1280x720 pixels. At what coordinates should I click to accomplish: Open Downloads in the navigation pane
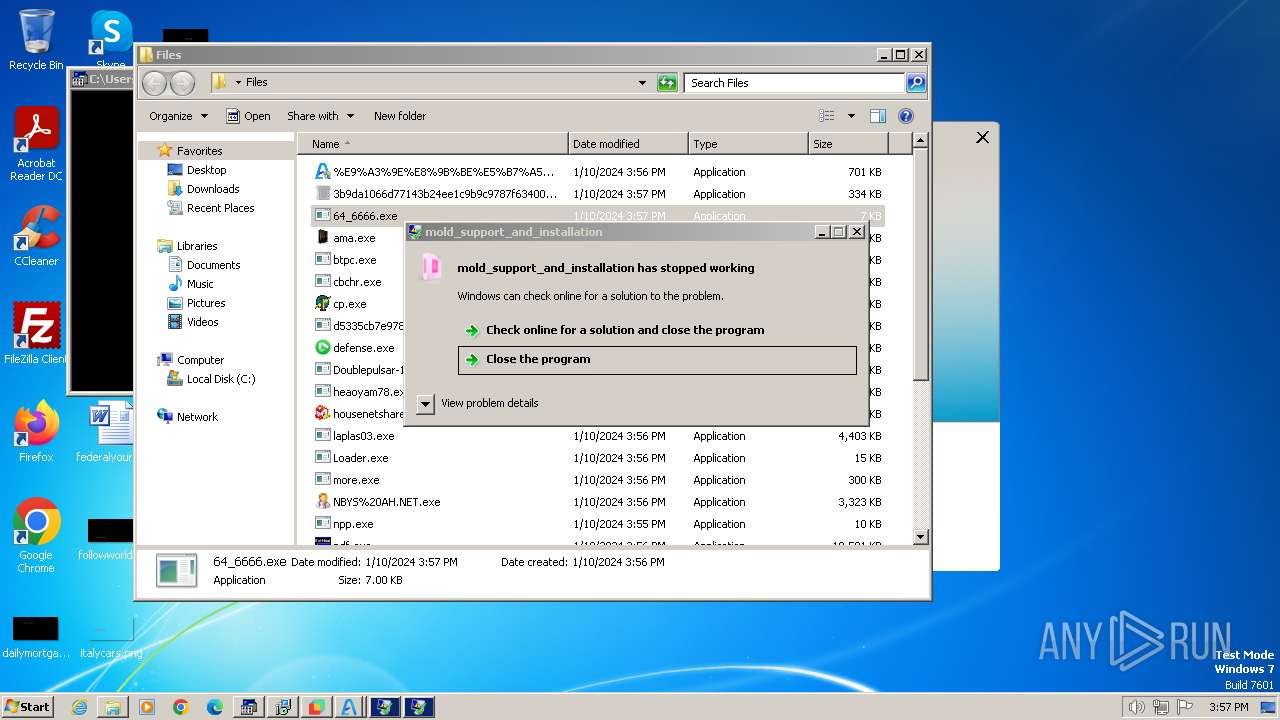[x=213, y=189]
